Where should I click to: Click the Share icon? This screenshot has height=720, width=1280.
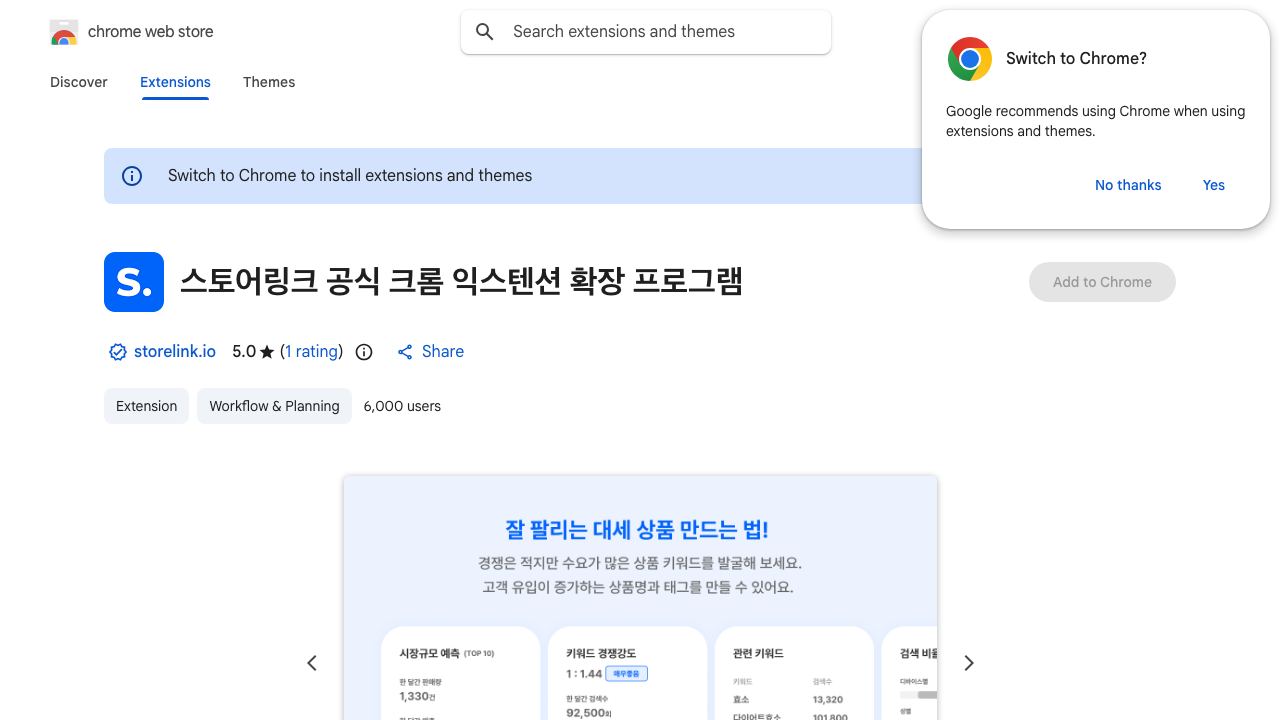pos(405,352)
